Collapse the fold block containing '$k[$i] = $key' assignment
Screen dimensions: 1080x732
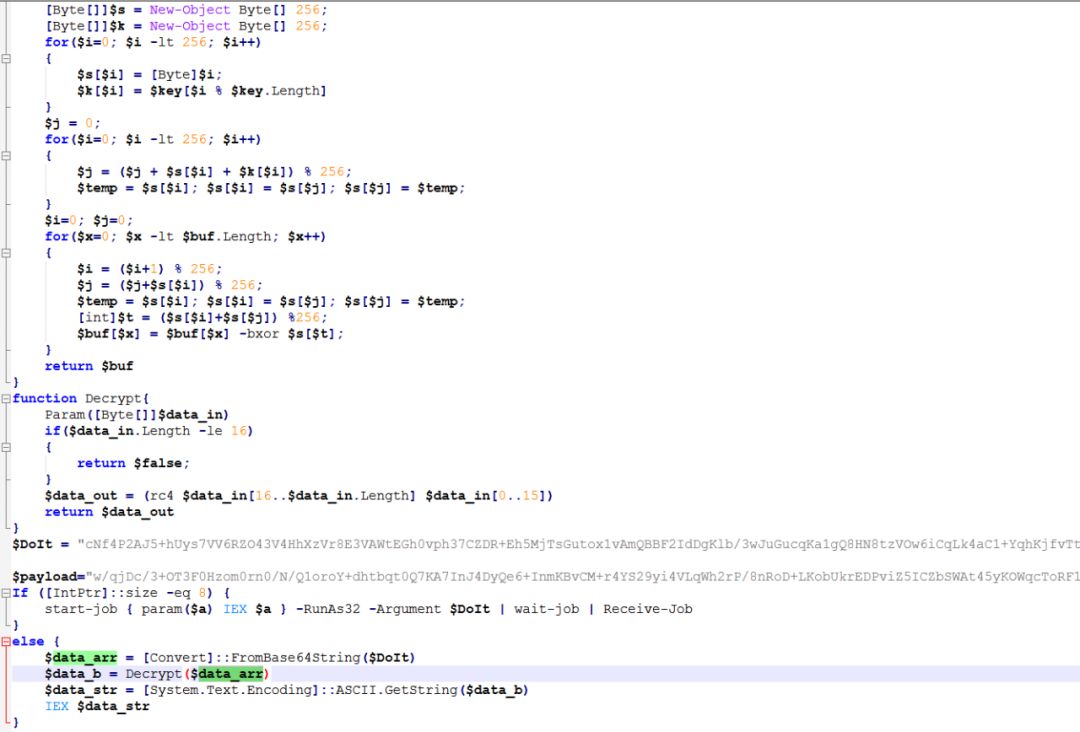(6, 59)
